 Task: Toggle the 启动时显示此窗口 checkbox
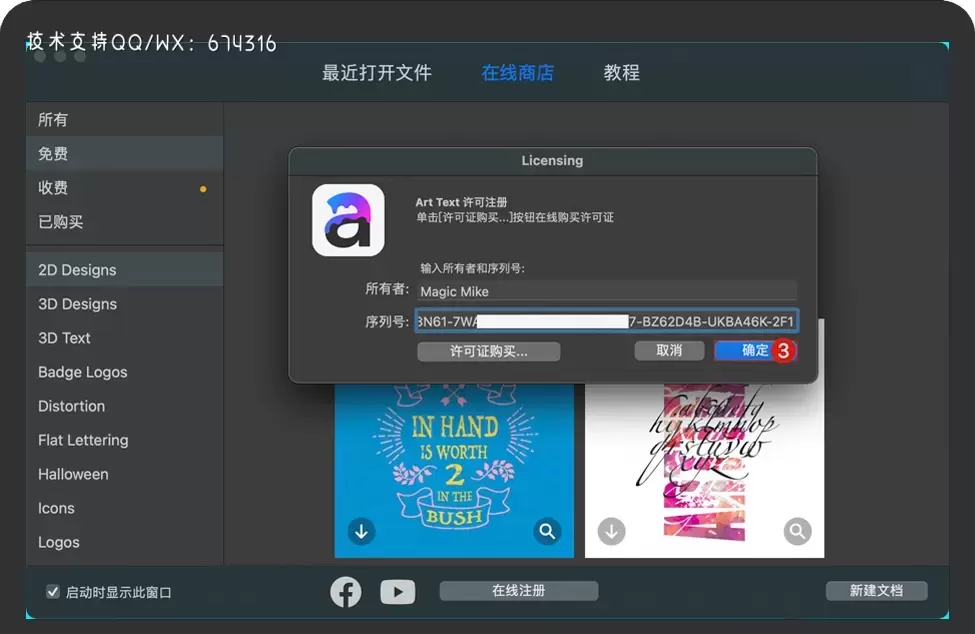tap(52, 592)
